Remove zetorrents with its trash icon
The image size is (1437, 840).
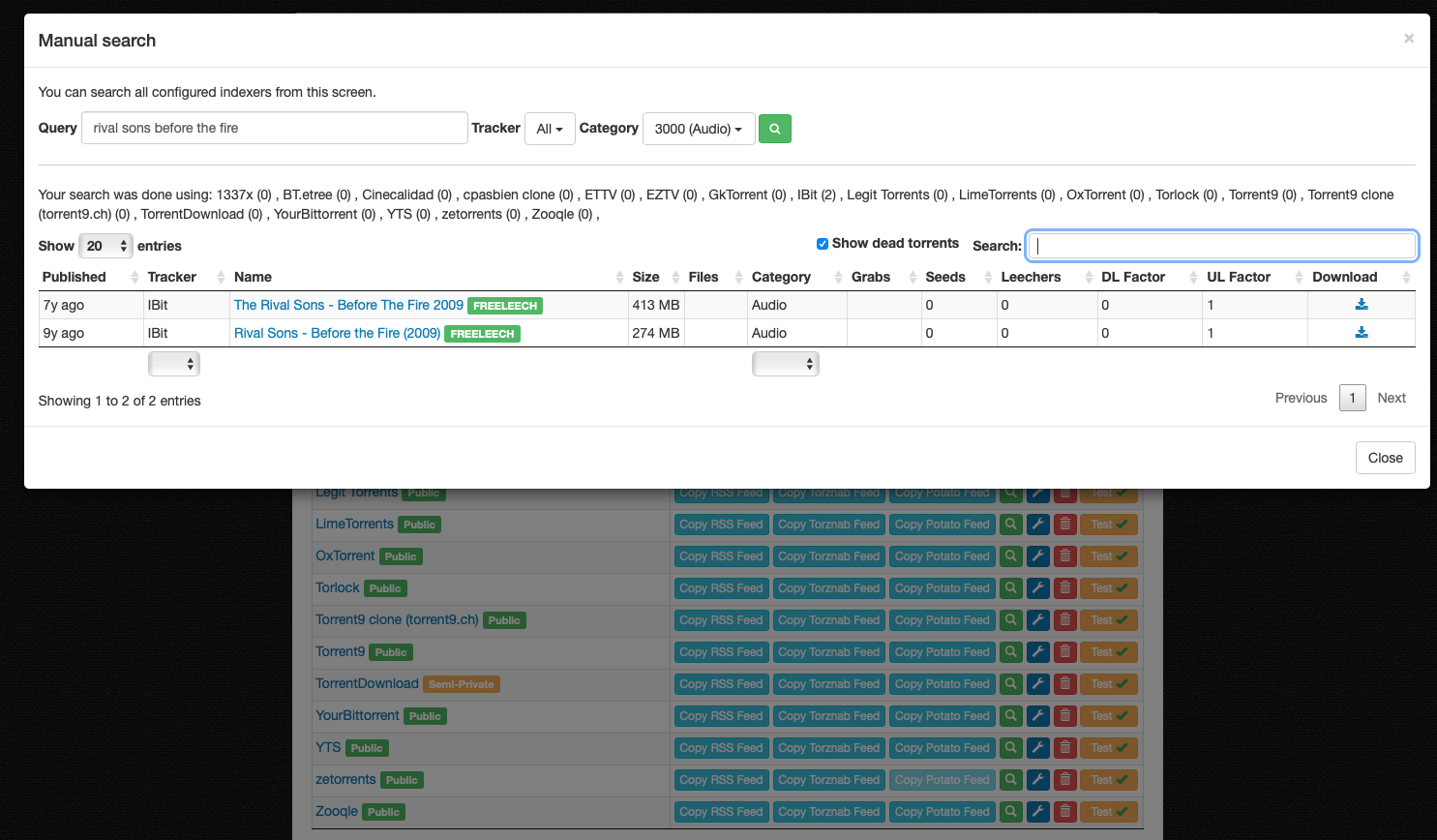click(x=1064, y=779)
